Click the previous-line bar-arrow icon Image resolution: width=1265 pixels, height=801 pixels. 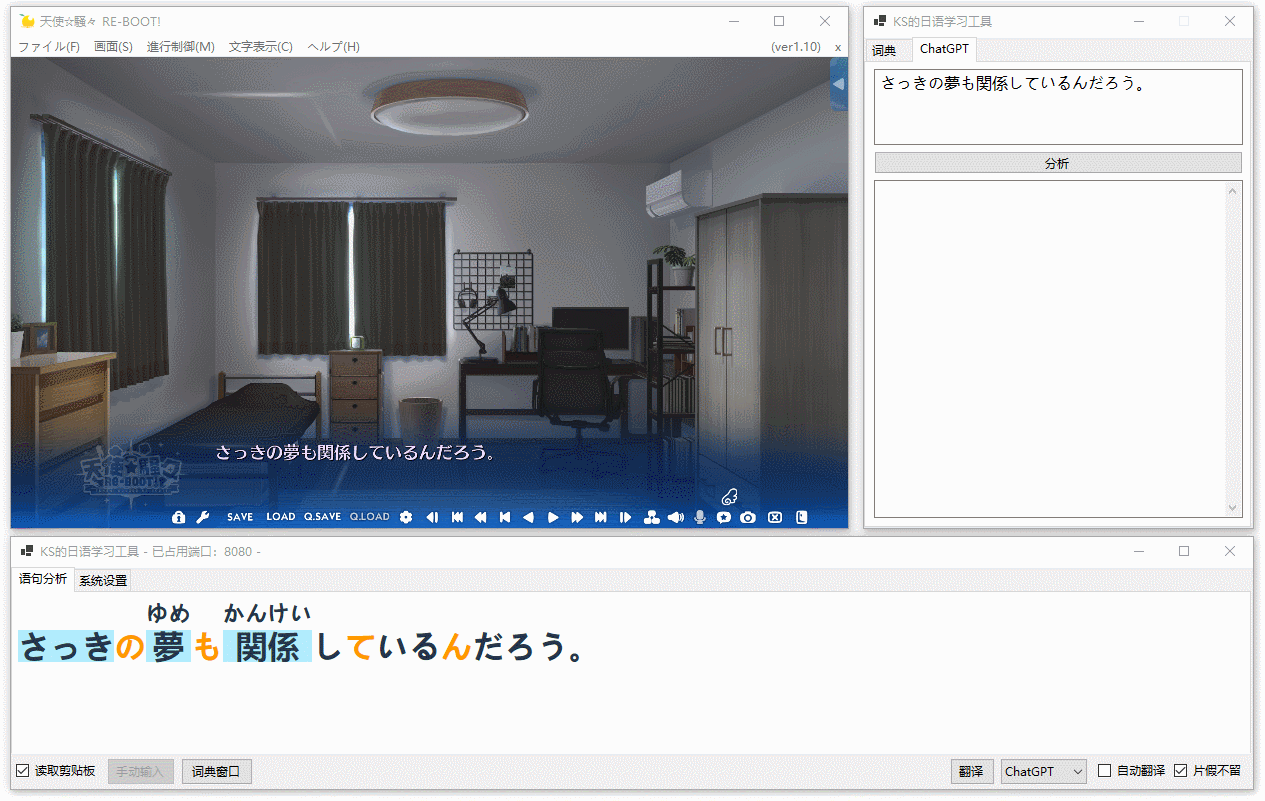pos(505,517)
